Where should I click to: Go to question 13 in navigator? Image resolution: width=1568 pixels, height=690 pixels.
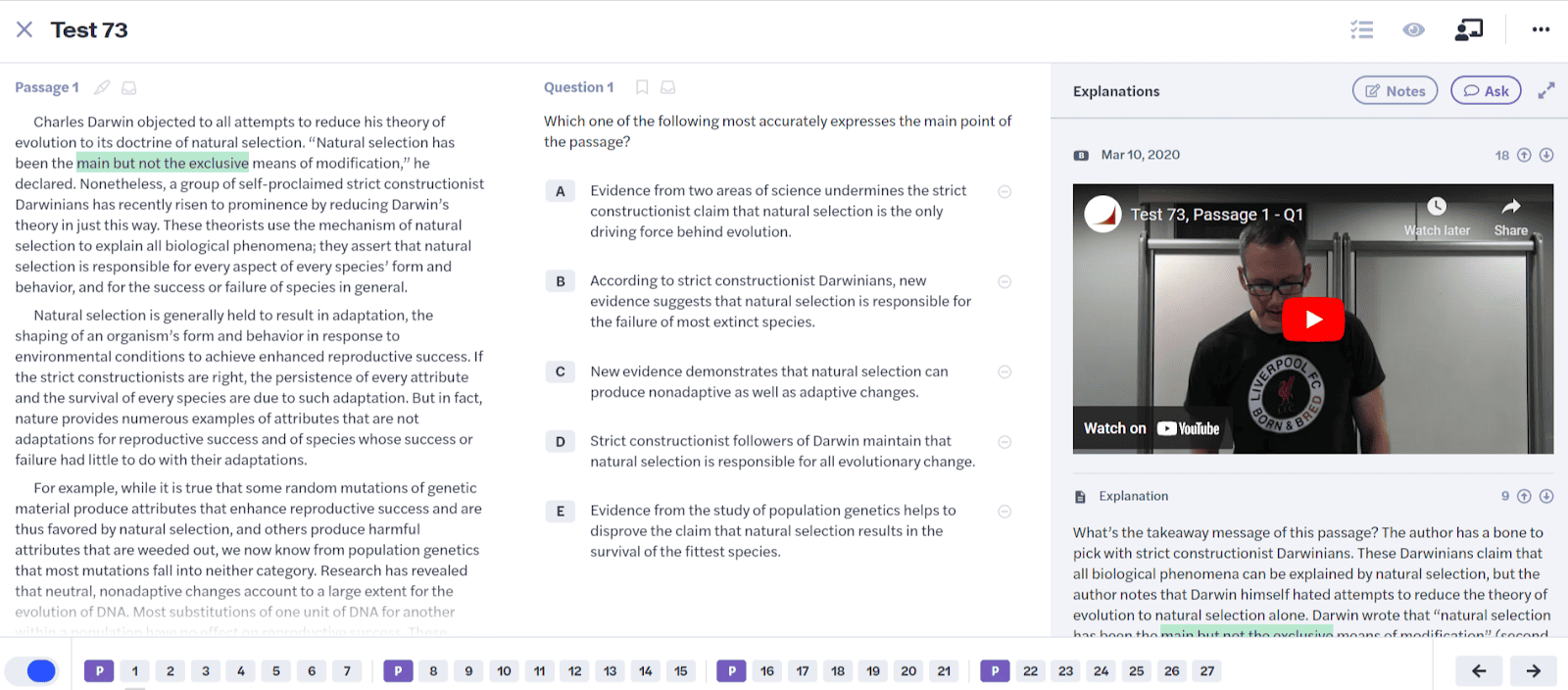(x=610, y=671)
